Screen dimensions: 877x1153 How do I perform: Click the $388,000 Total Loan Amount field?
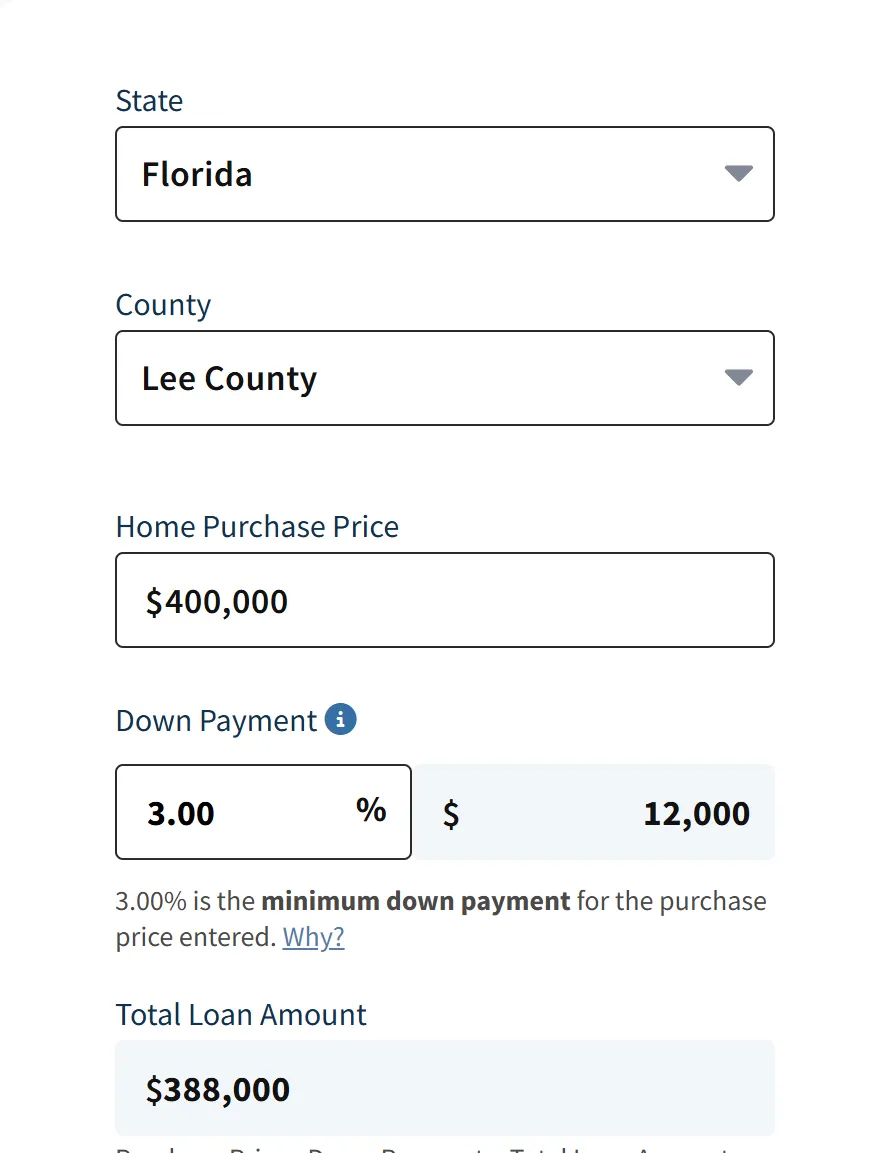tap(445, 1088)
